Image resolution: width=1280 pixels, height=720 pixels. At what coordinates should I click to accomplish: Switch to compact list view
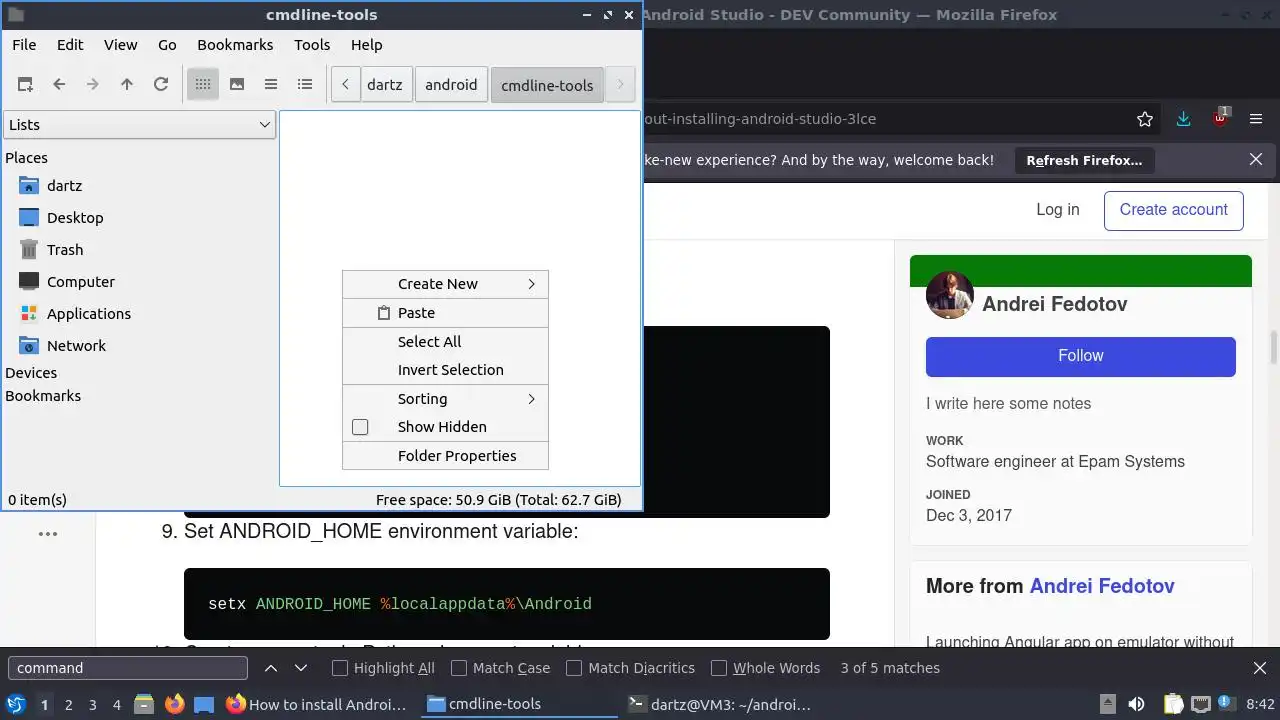[x=271, y=85]
